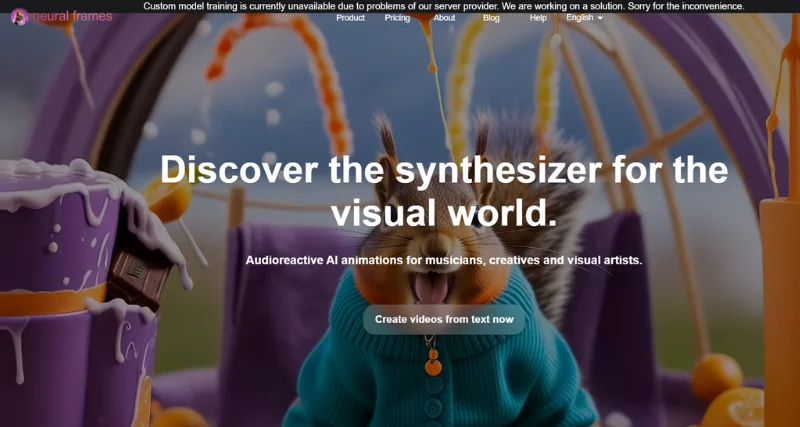Open the Help link in the navigation
Screen dimensions: 800x427
538,18
